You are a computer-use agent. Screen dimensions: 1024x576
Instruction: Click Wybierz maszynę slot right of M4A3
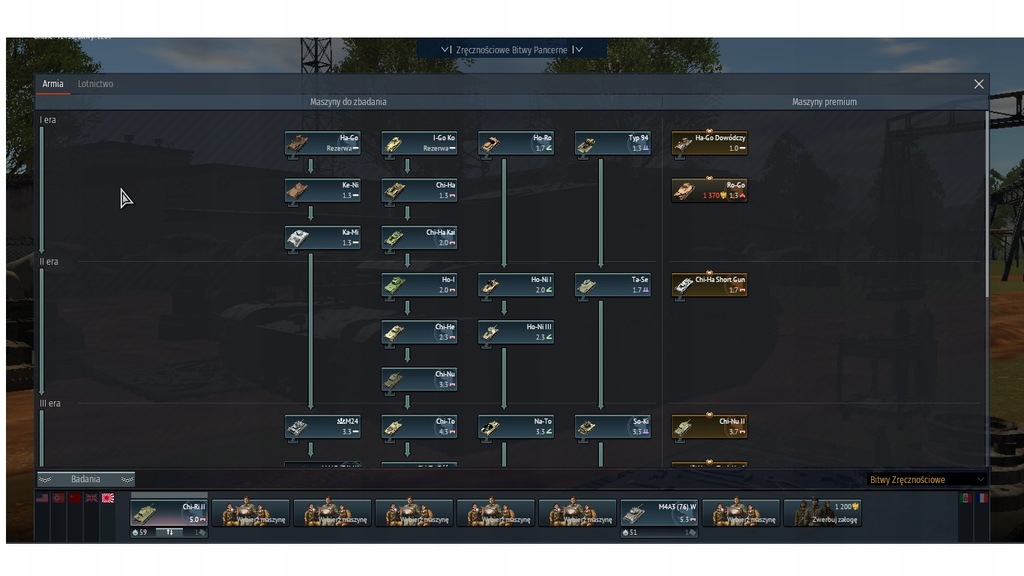click(741, 513)
